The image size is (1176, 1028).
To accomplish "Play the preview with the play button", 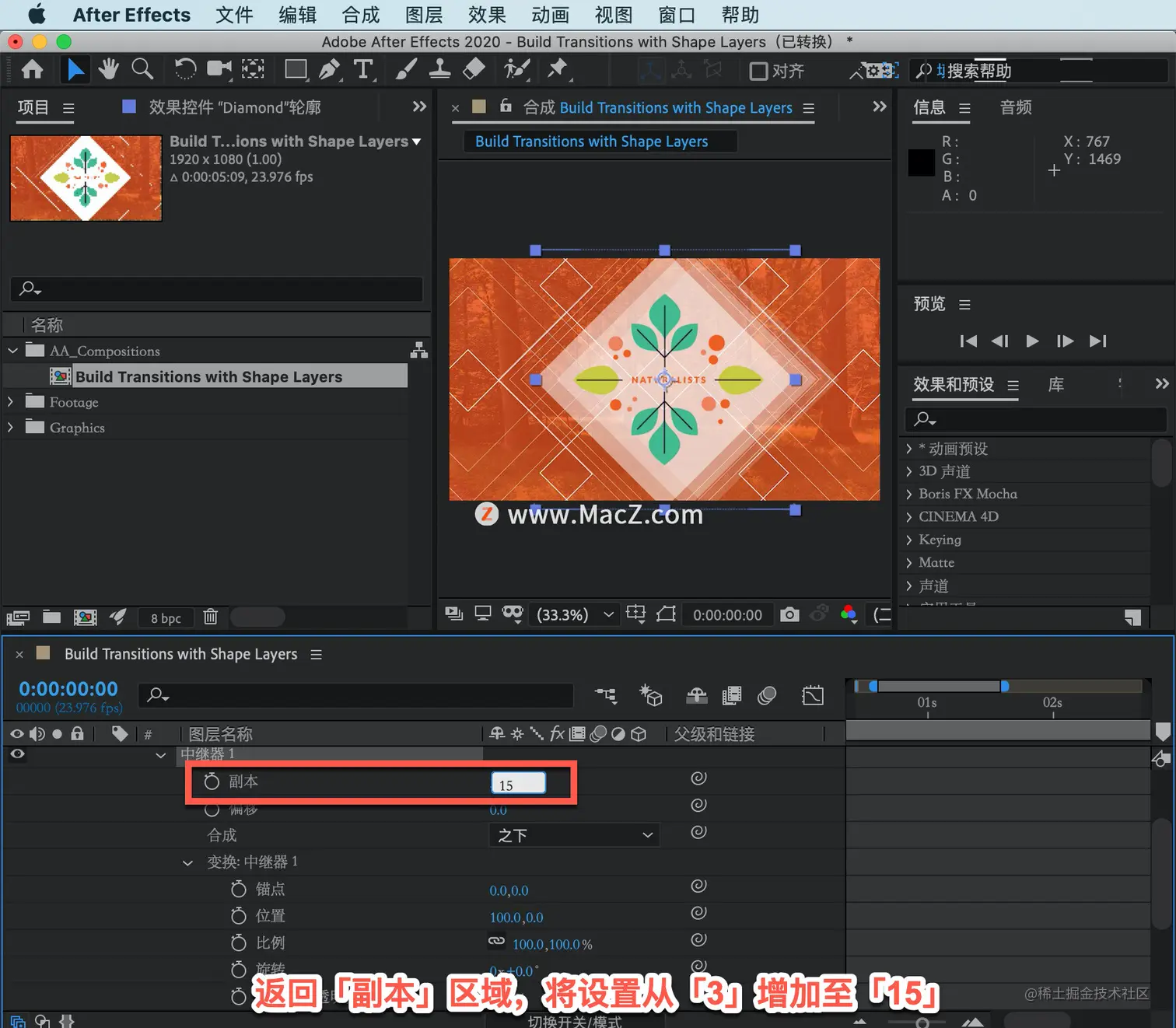I will tap(1032, 341).
